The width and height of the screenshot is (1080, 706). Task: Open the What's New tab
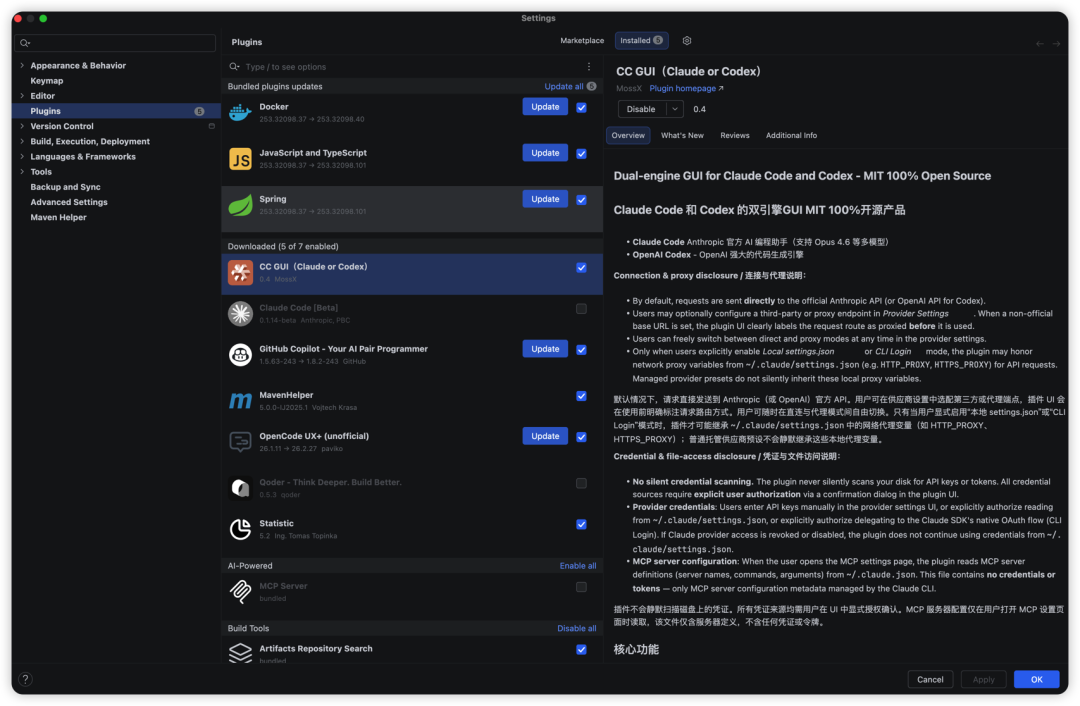pos(682,136)
